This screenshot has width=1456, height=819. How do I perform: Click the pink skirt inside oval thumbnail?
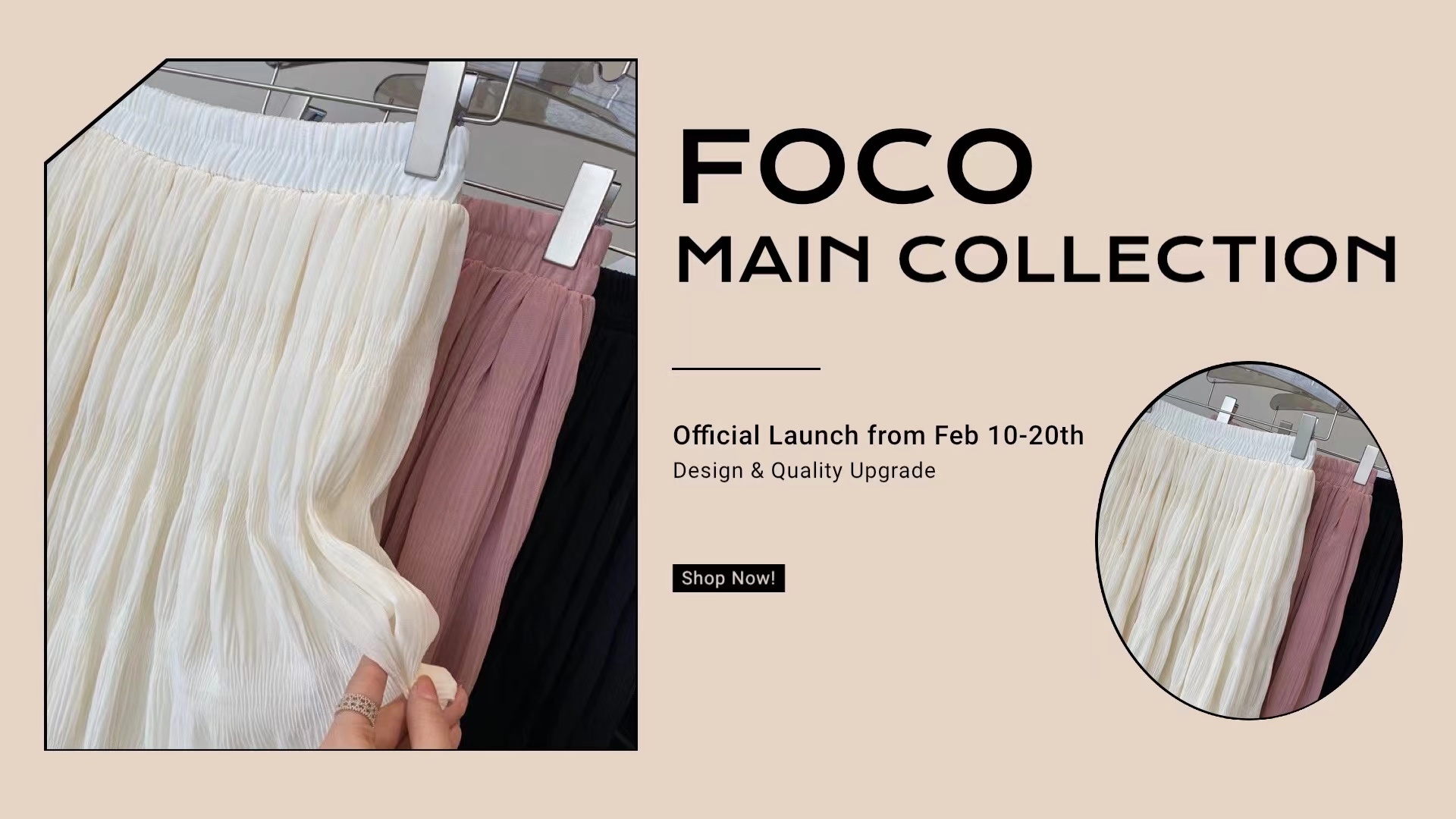(x=1323, y=576)
